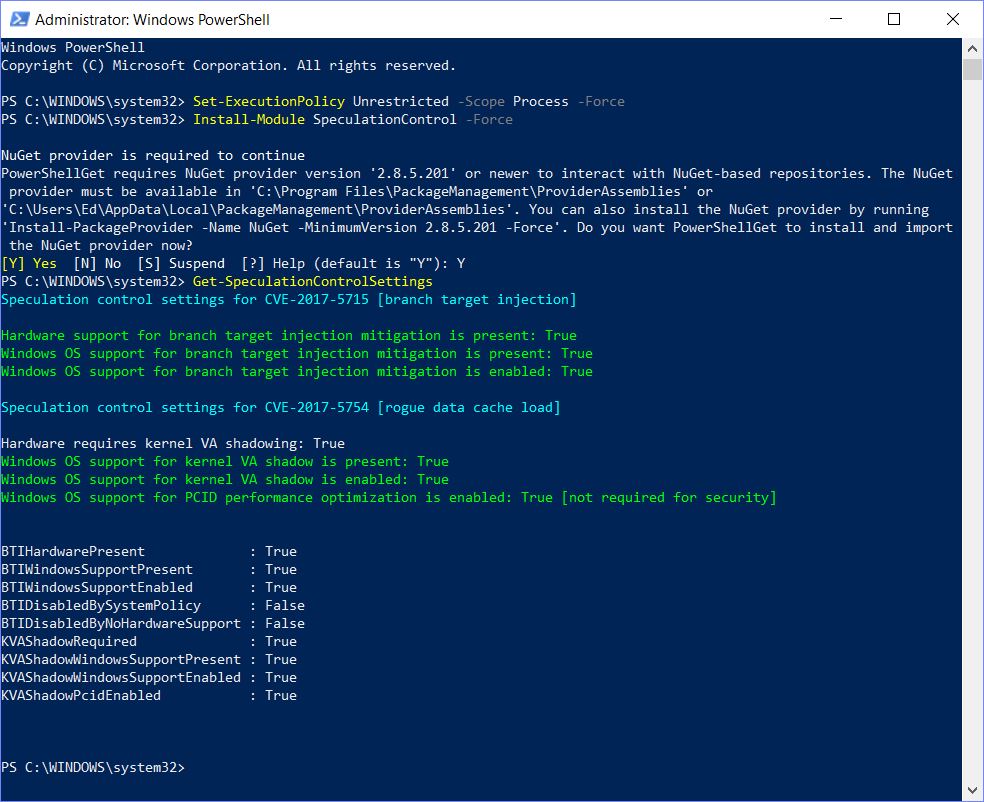This screenshot has height=802, width=984.
Task: Click the BTIDisabledBySystemPolicy output row
Action: point(152,605)
